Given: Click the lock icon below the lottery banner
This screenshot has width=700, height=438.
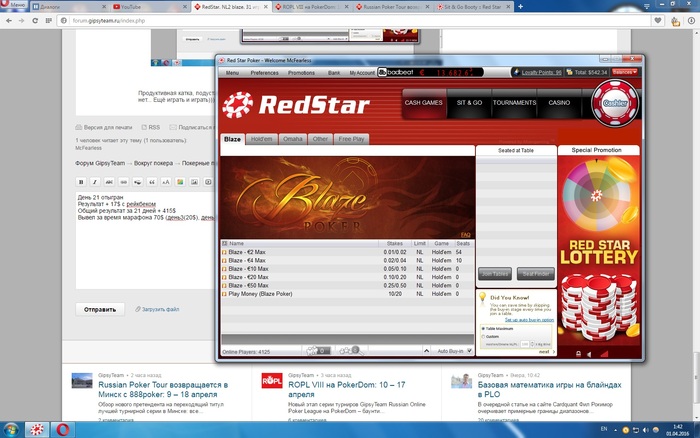Looking at the screenshot, I should point(578,354).
